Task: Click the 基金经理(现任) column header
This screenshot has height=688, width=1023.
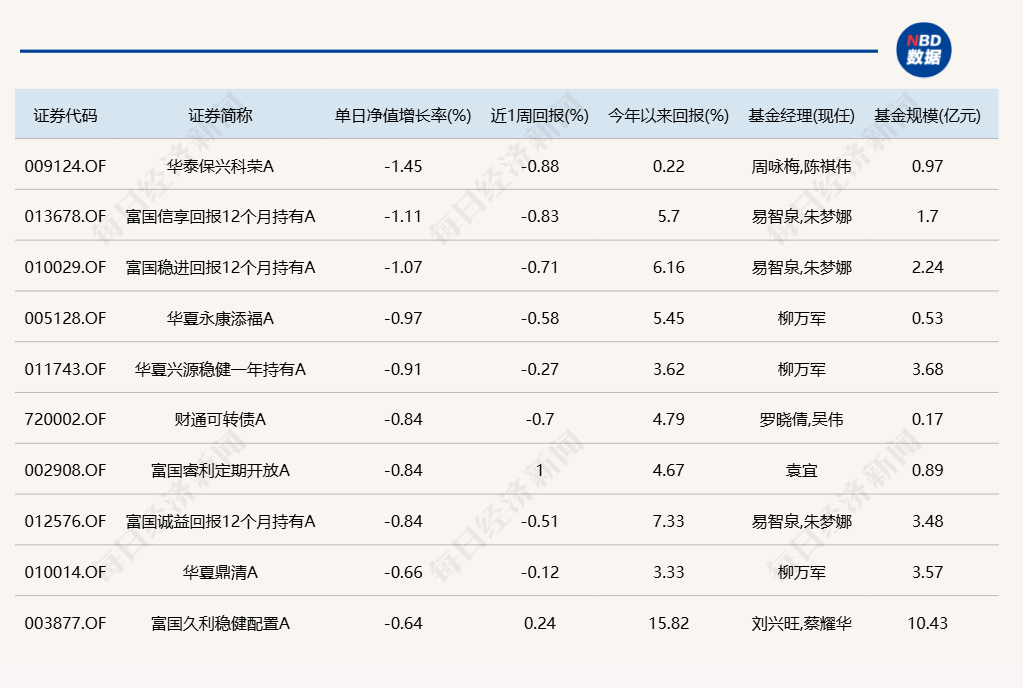Action: point(801,115)
